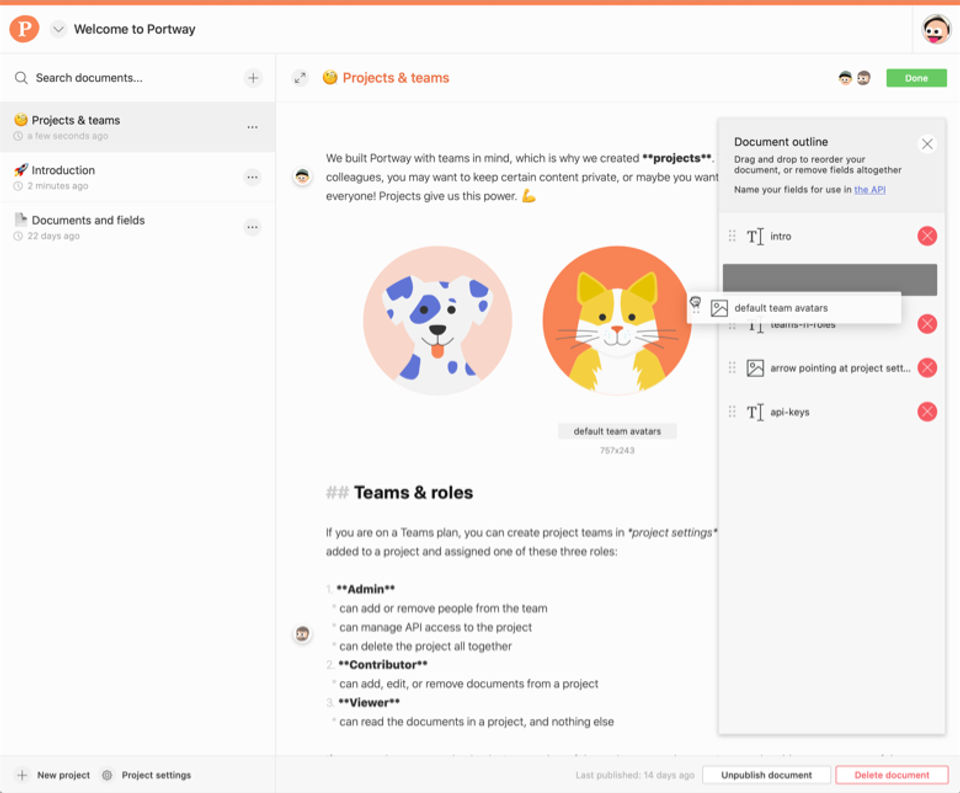The image size is (960, 793).
Task: Add a new document with plus icon
Action: (x=253, y=78)
